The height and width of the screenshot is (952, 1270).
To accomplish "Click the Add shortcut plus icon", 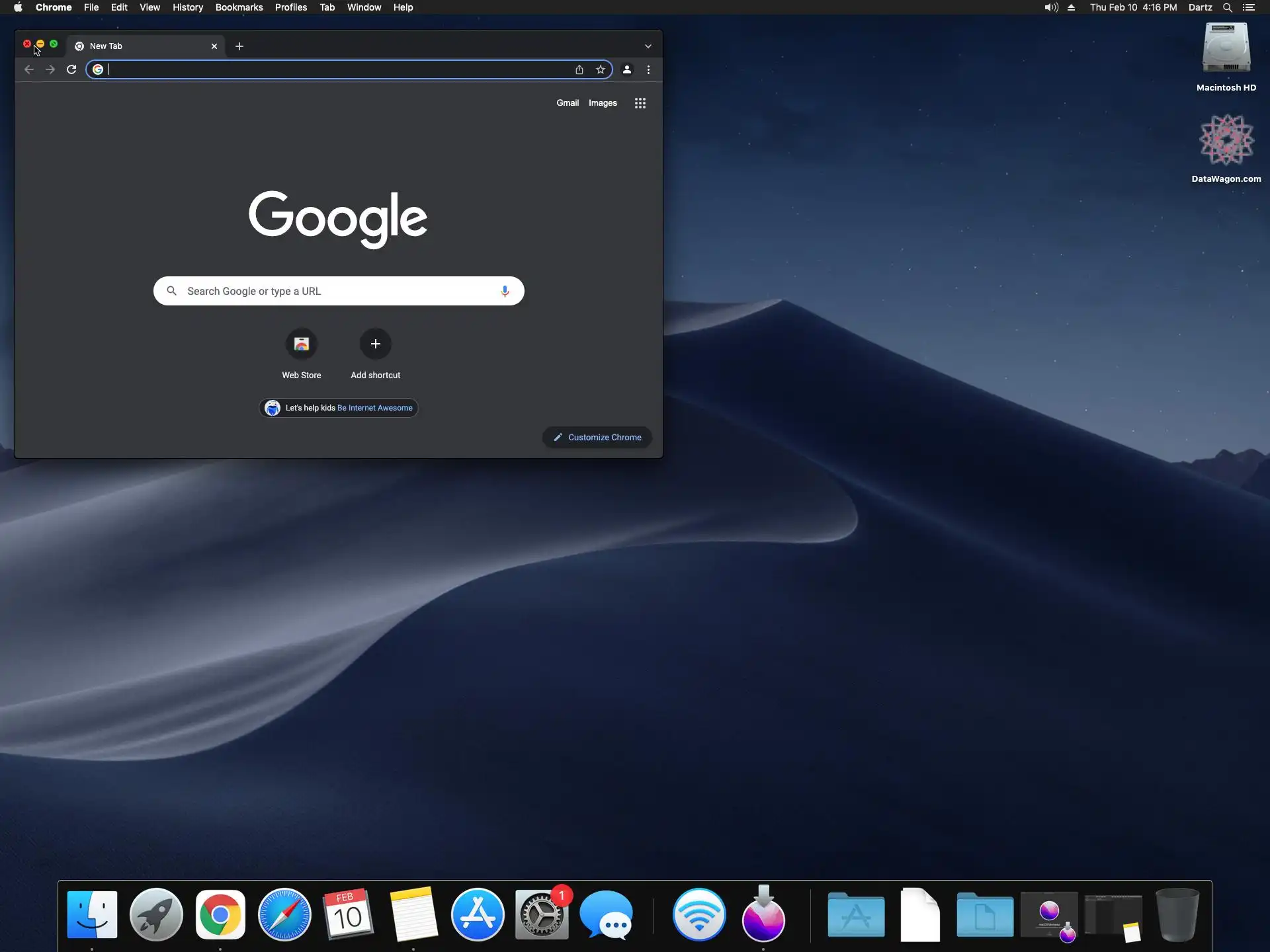I will [x=375, y=344].
